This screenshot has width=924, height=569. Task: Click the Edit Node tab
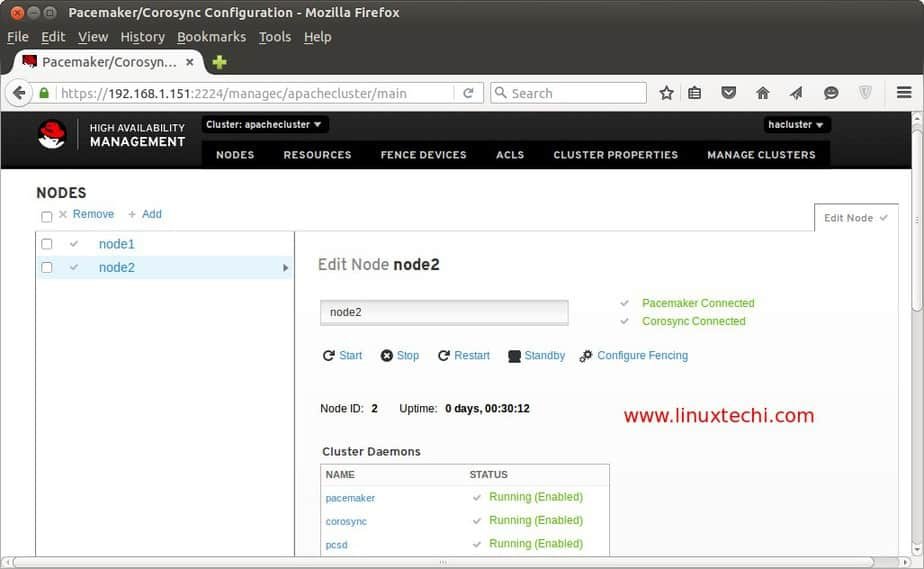[856, 218]
